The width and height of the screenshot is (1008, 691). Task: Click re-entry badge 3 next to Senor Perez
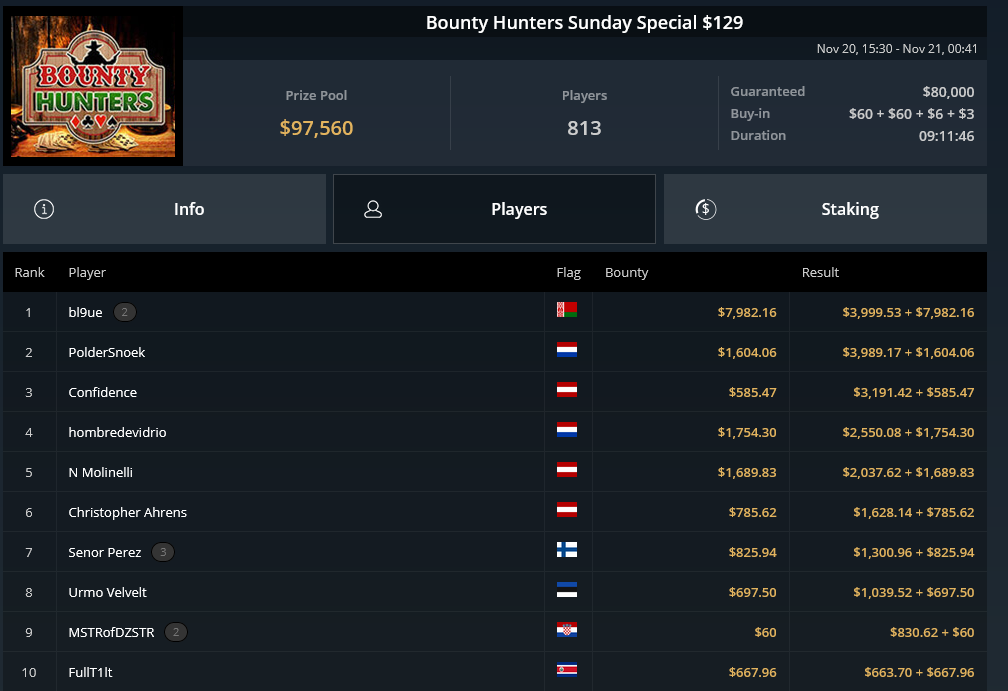coord(163,552)
